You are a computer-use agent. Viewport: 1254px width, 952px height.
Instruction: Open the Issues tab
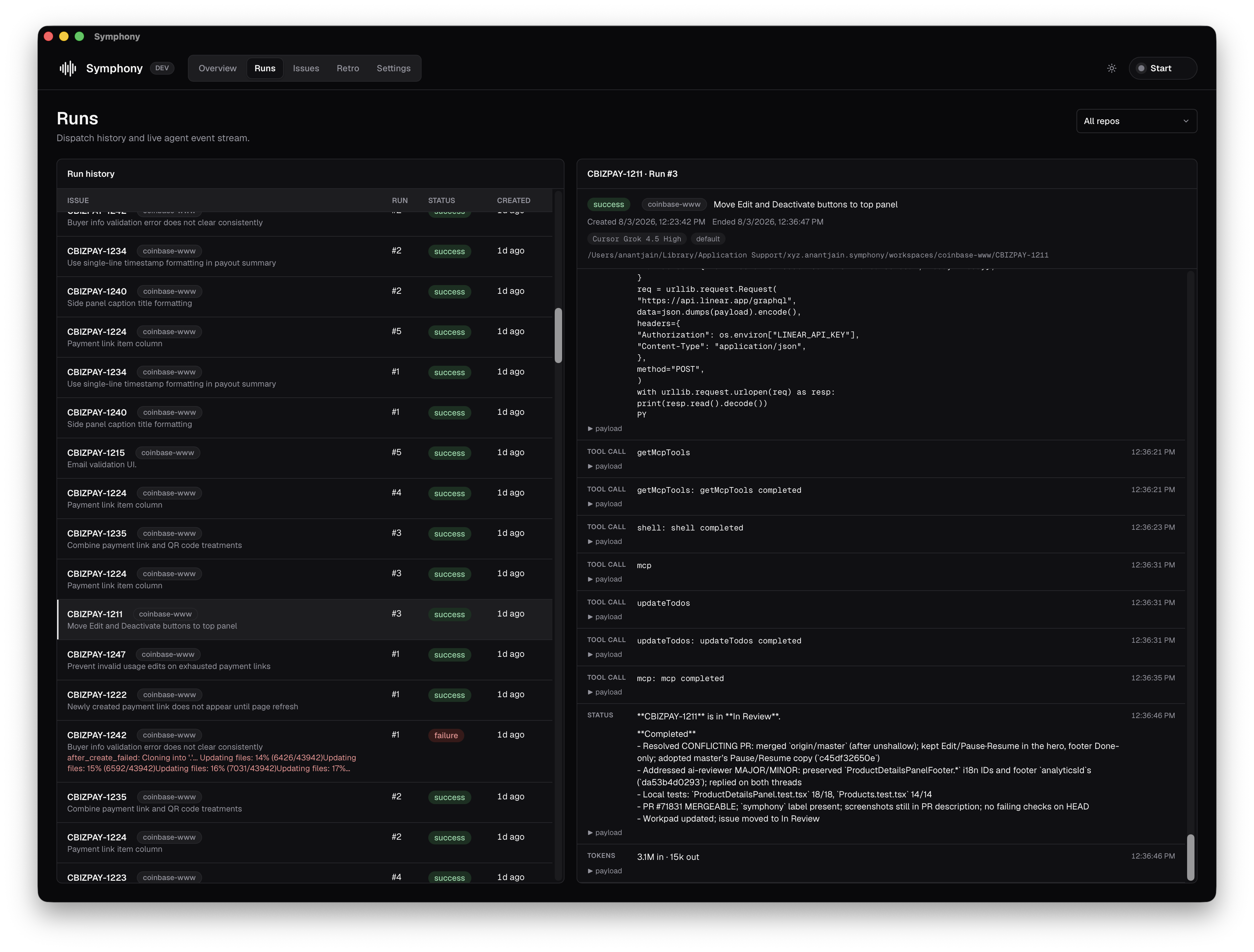click(x=306, y=68)
